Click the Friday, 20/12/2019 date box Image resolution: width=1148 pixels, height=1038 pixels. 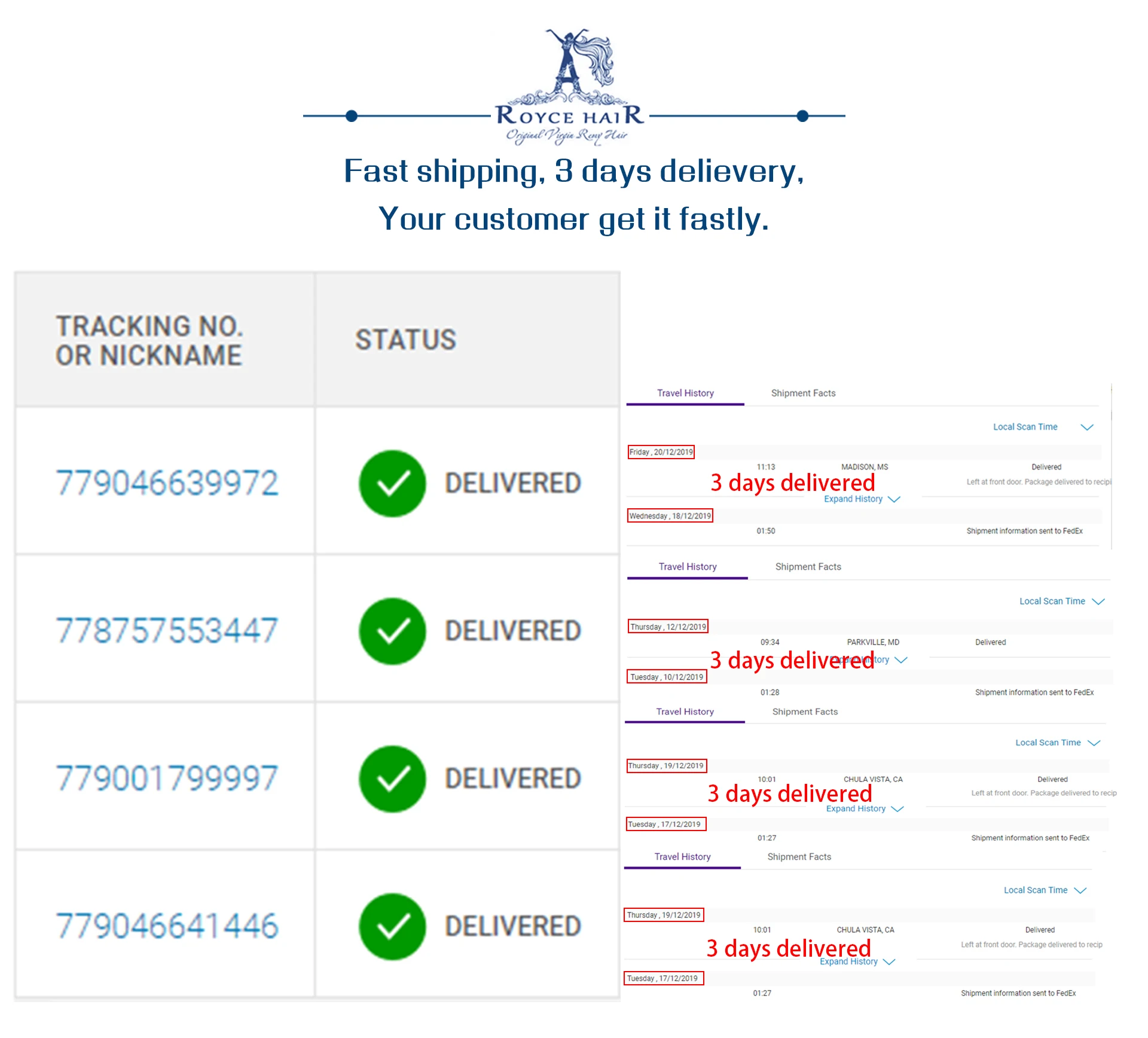pyautogui.click(x=661, y=452)
